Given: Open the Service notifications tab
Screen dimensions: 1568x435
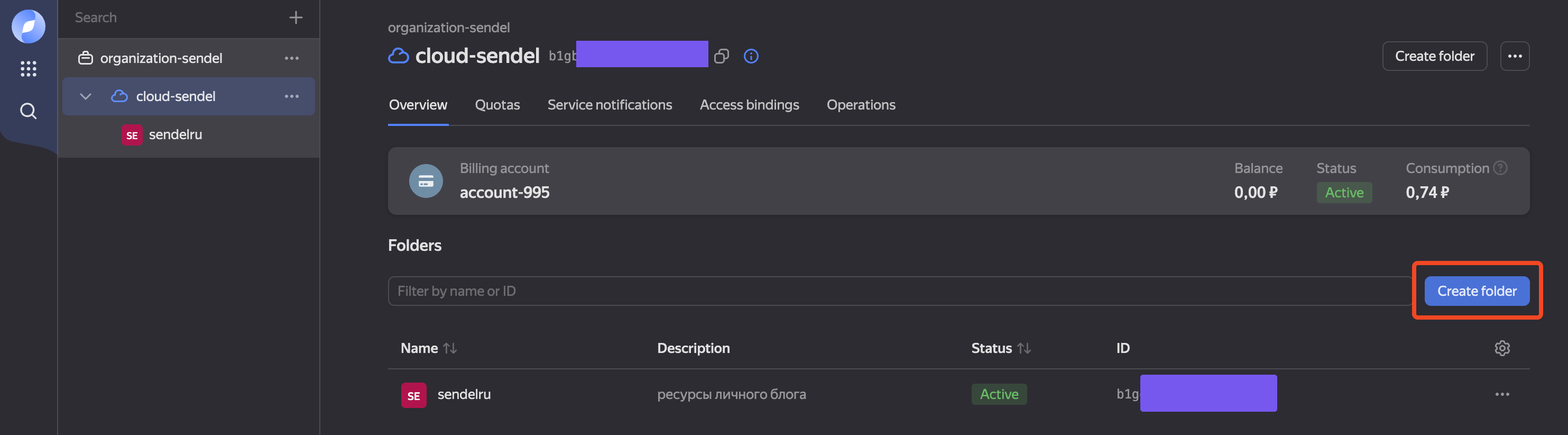Looking at the screenshot, I should [610, 105].
